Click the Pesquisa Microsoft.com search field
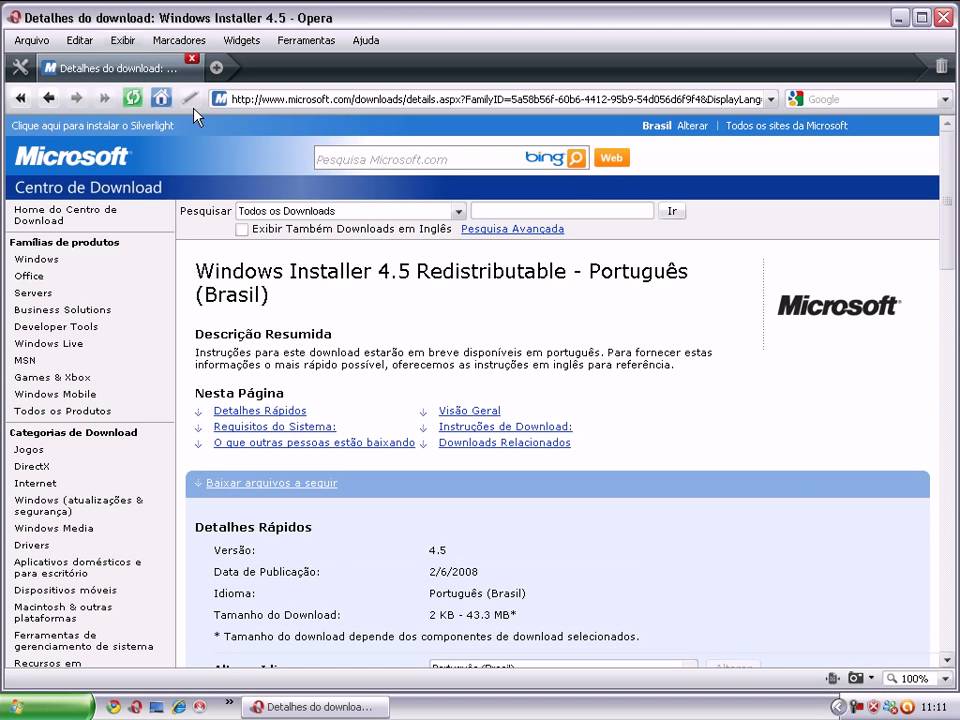 coord(418,159)
